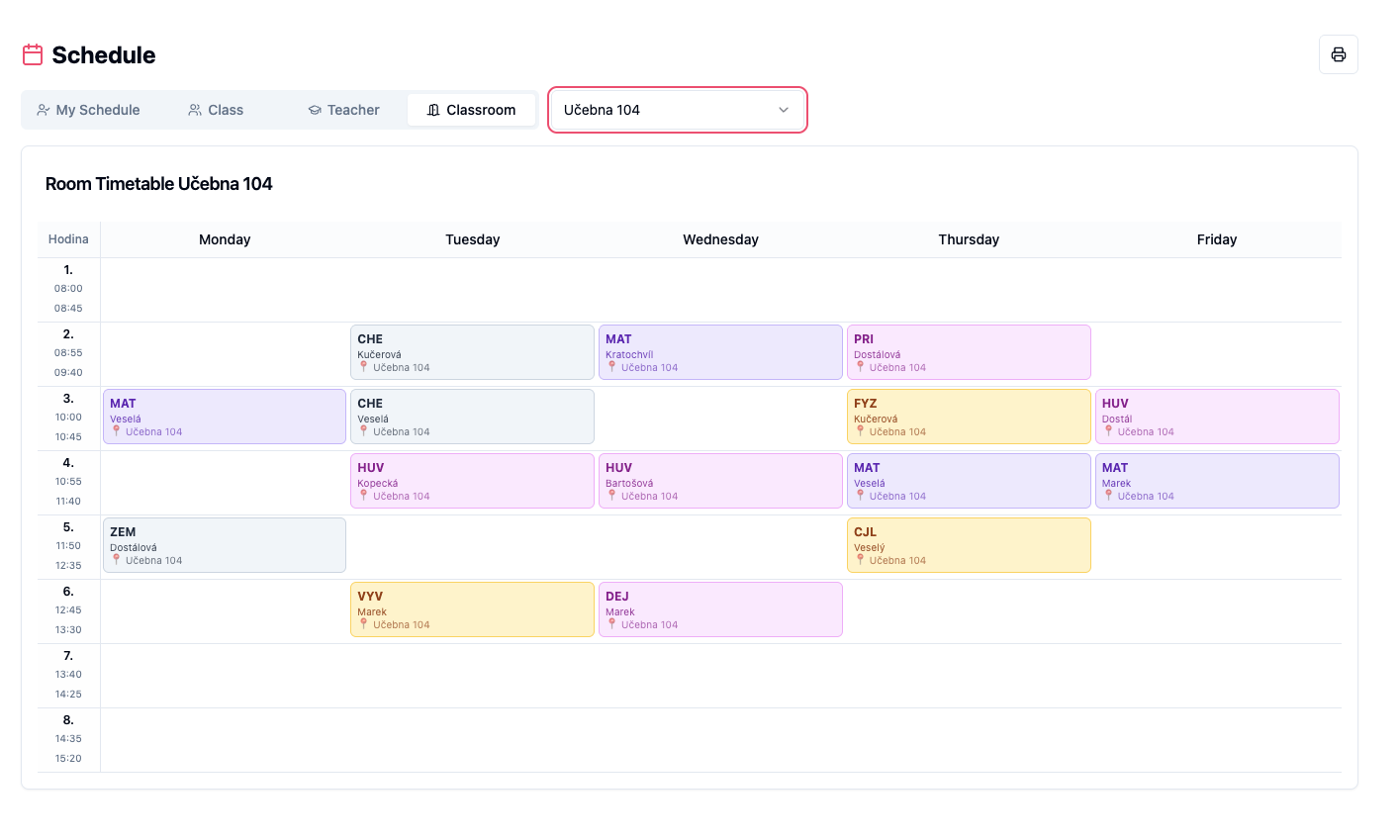Screen dimensions: 1400x840
Task: Switch to the Teacher tab
Action: [343, 110]
